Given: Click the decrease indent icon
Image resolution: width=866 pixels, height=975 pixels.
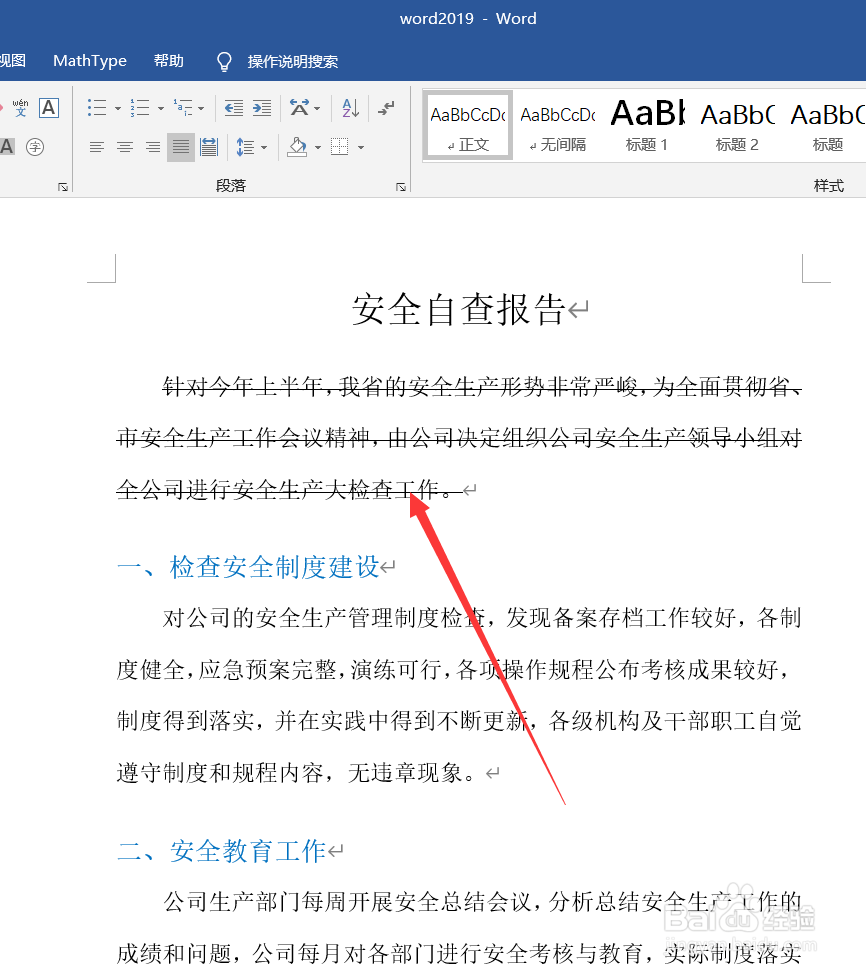Looking at the screenshot, I should pos(233,107).
